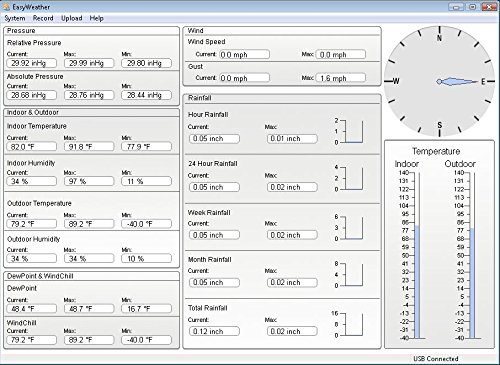This screenshot has height=365, width=500.
Task: Click Wind Speed max value field
Action: pos(341,54)
